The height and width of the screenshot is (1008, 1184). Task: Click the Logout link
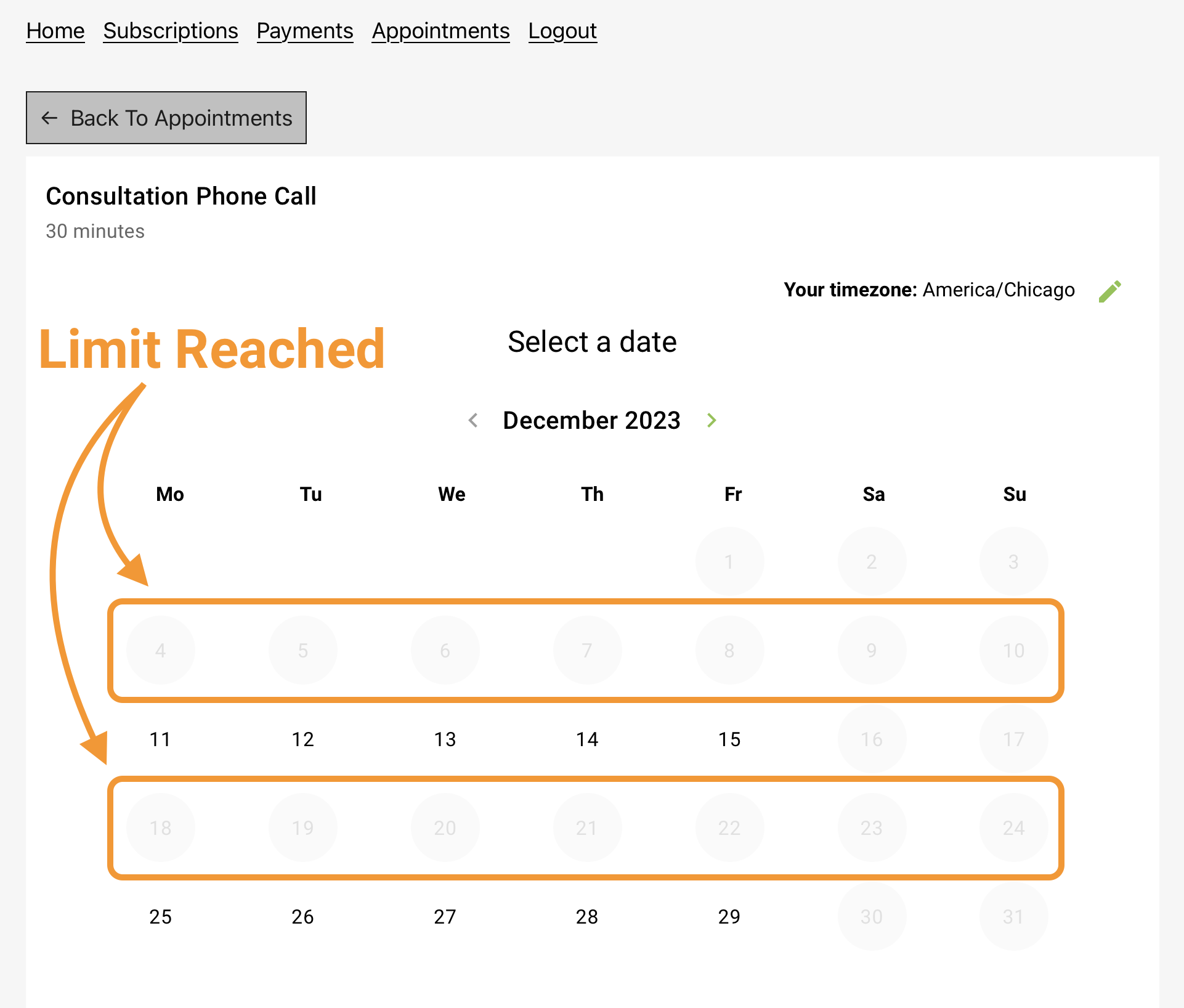pos(562,30)
